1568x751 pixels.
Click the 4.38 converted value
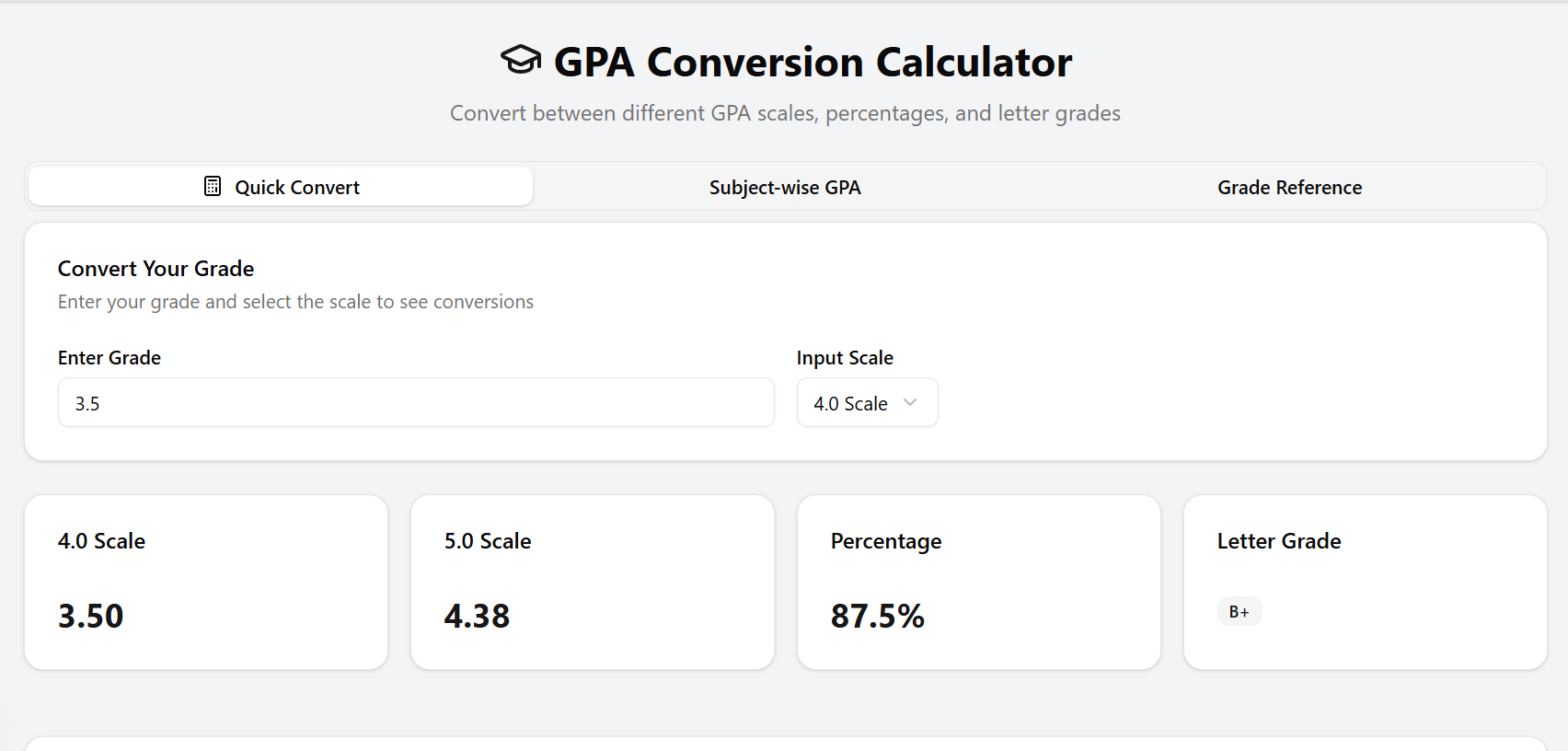click(477, 617)
